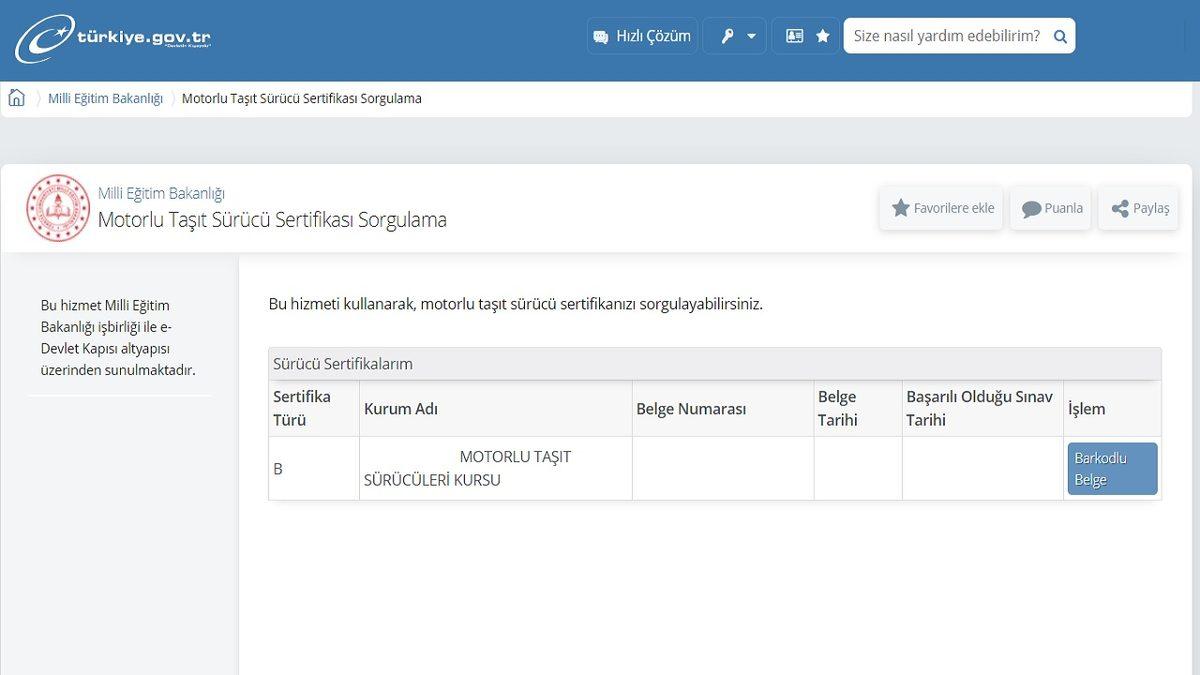
Task: Click the Milli Eğitim Bakanlığı emblem logo
Action: coord(58,208)
